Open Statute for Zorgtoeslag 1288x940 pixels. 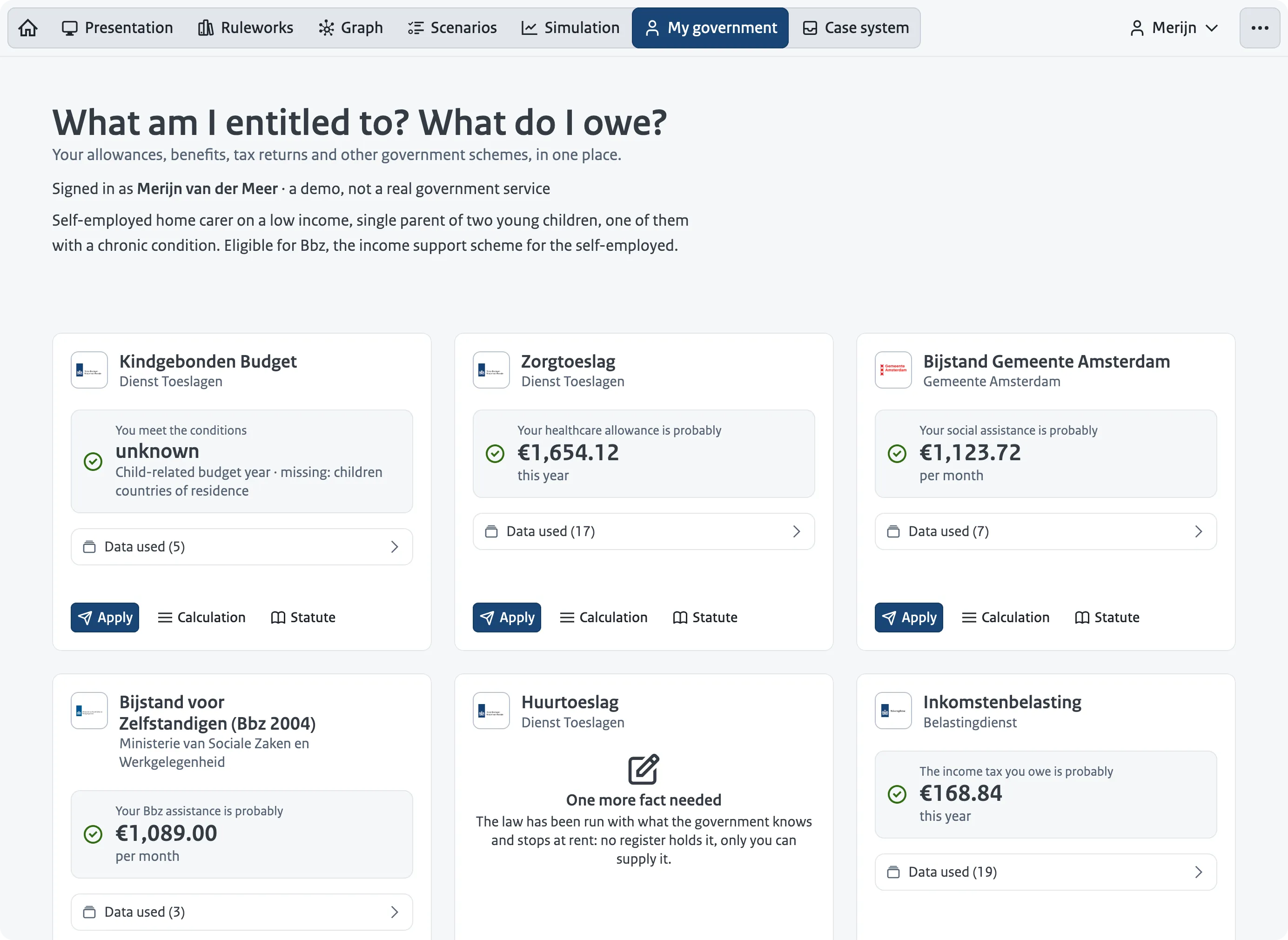(x=705, y=618)
